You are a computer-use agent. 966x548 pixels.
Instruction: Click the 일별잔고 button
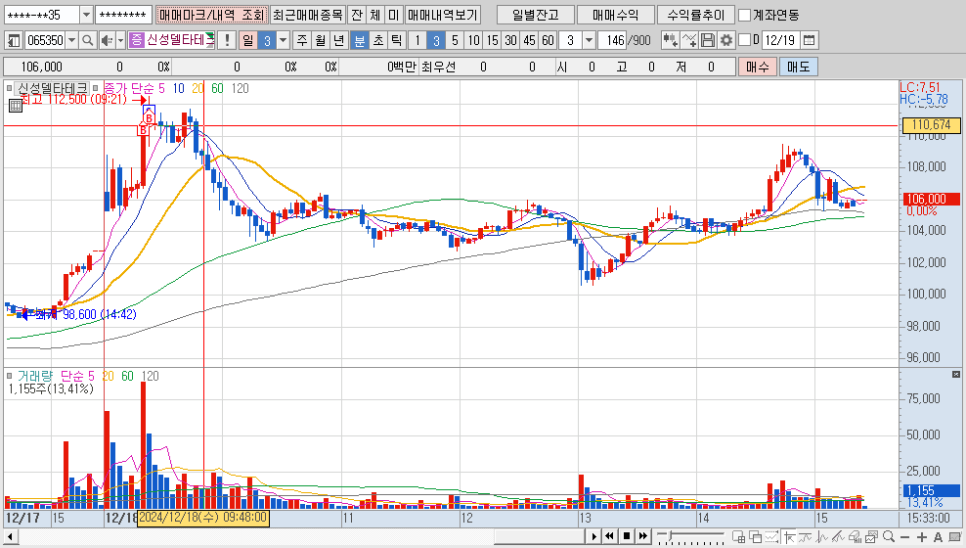pyautogui.click(x=535, y=15)
